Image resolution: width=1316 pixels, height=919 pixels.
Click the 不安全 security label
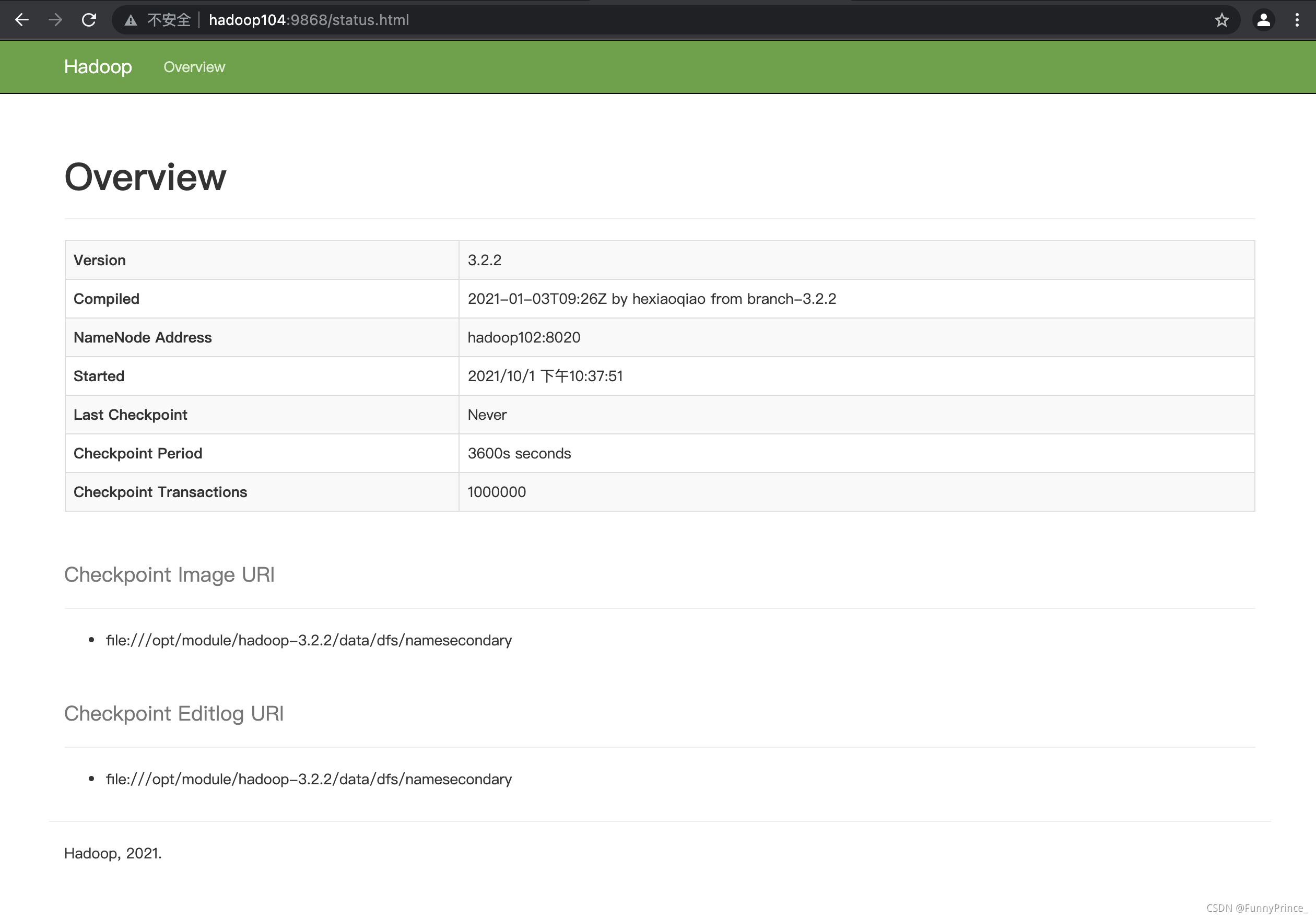[169, 20]
